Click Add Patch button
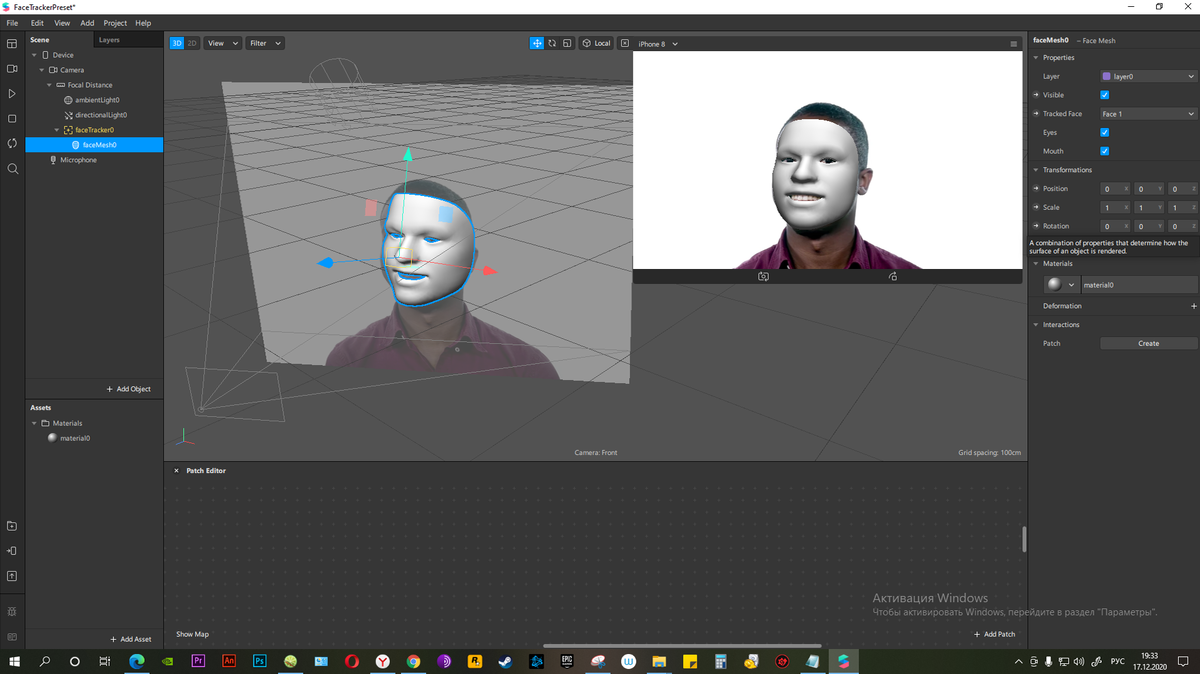1200x674 pixels. pos(994,634)
